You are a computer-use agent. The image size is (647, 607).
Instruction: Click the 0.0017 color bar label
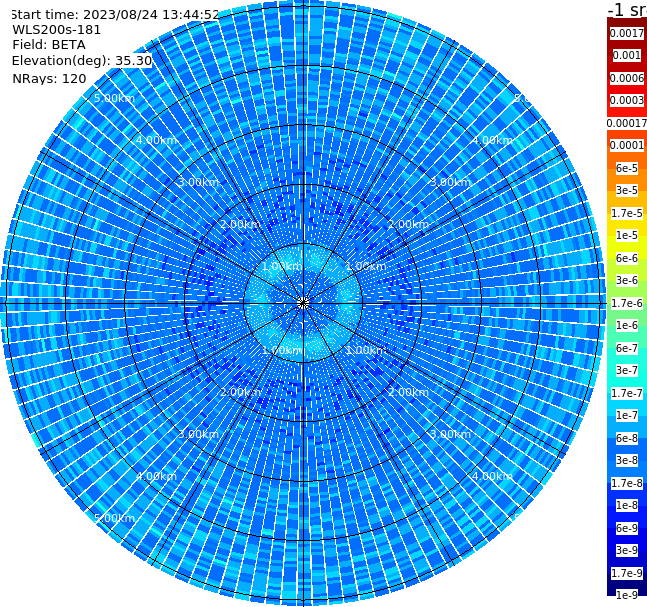(x=627, y=33)
